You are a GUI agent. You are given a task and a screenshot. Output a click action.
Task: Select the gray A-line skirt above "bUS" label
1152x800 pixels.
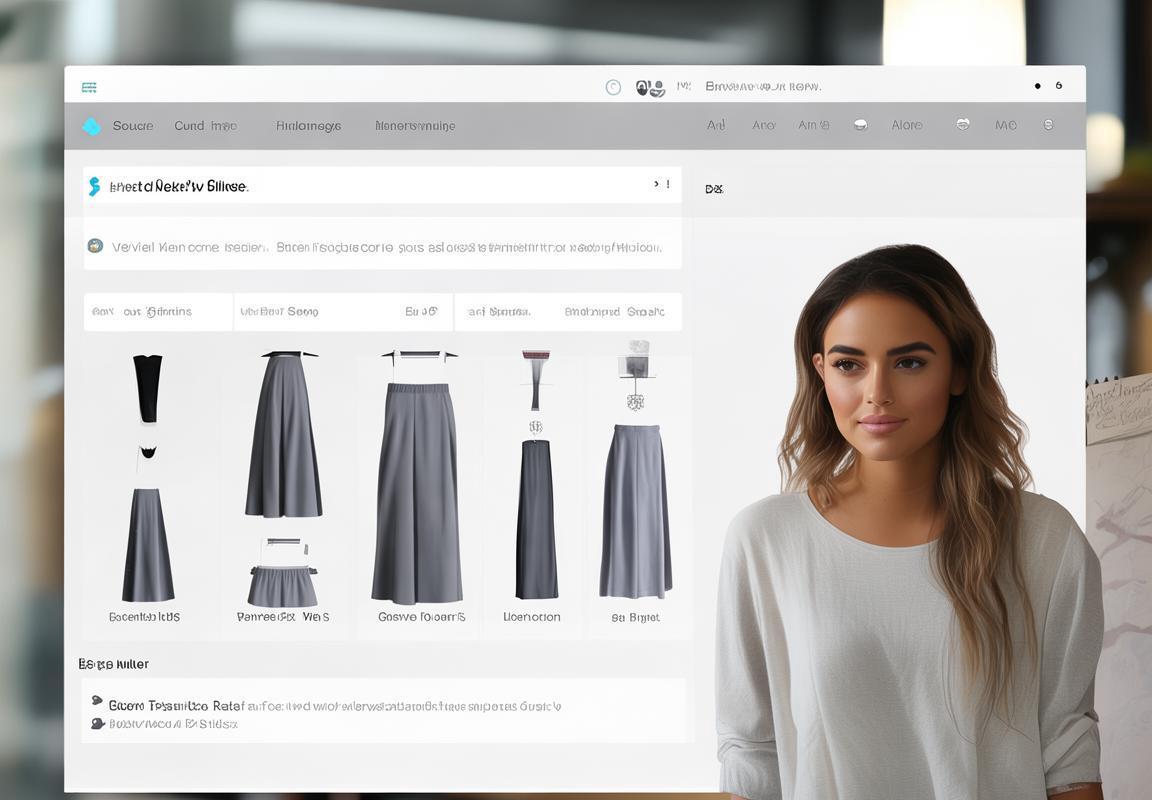pyautogui.click(x=148, y=544)
